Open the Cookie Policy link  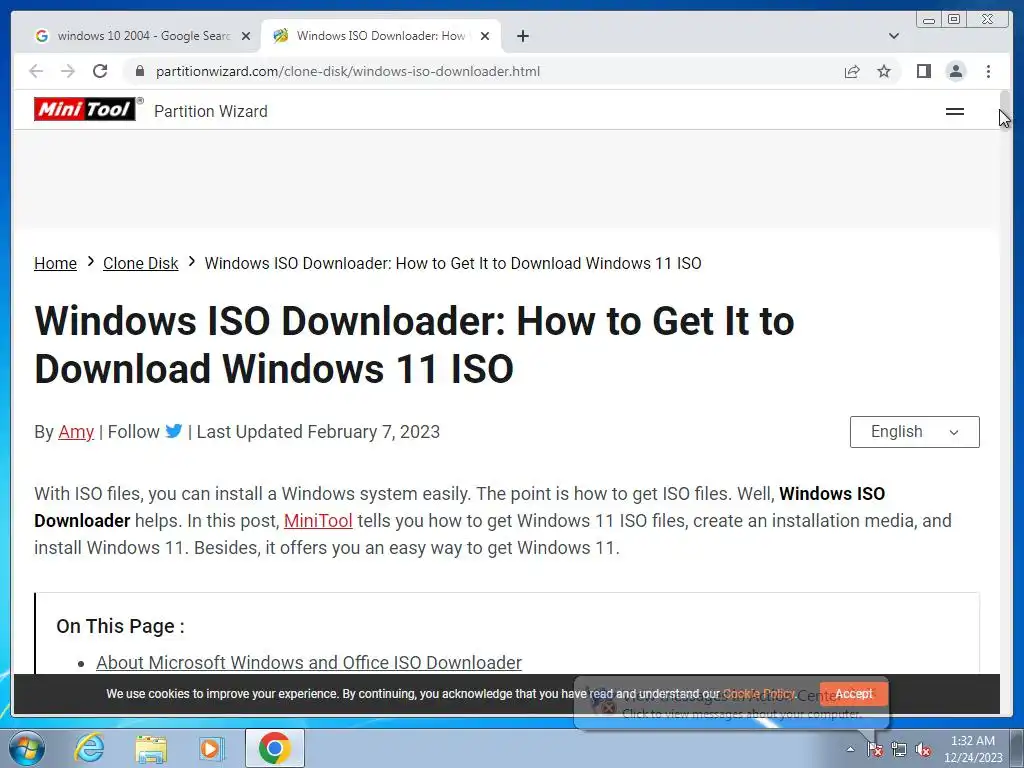(x=758, y=694)
